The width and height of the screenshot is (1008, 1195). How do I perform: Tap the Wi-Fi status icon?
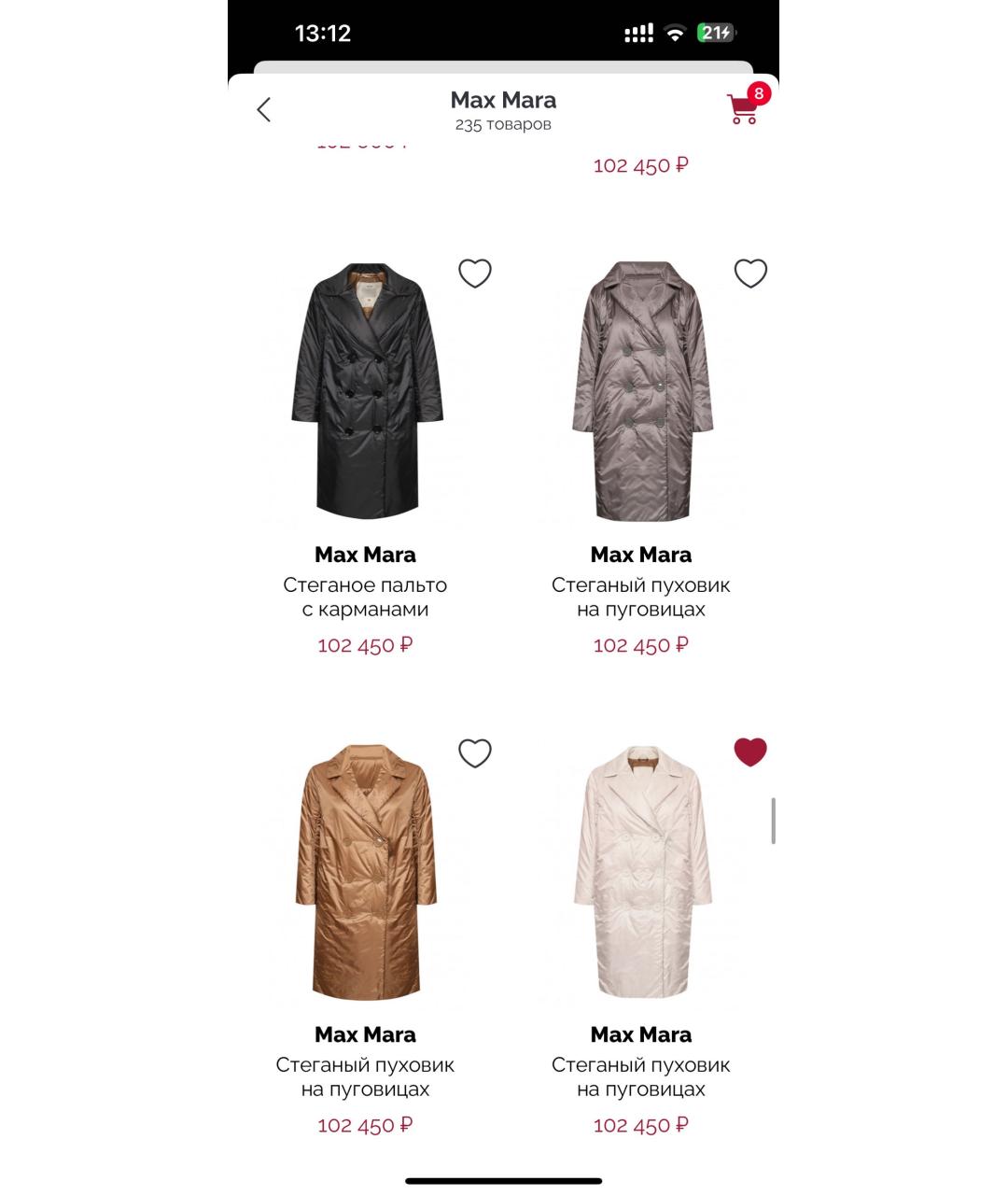(674, 34)
